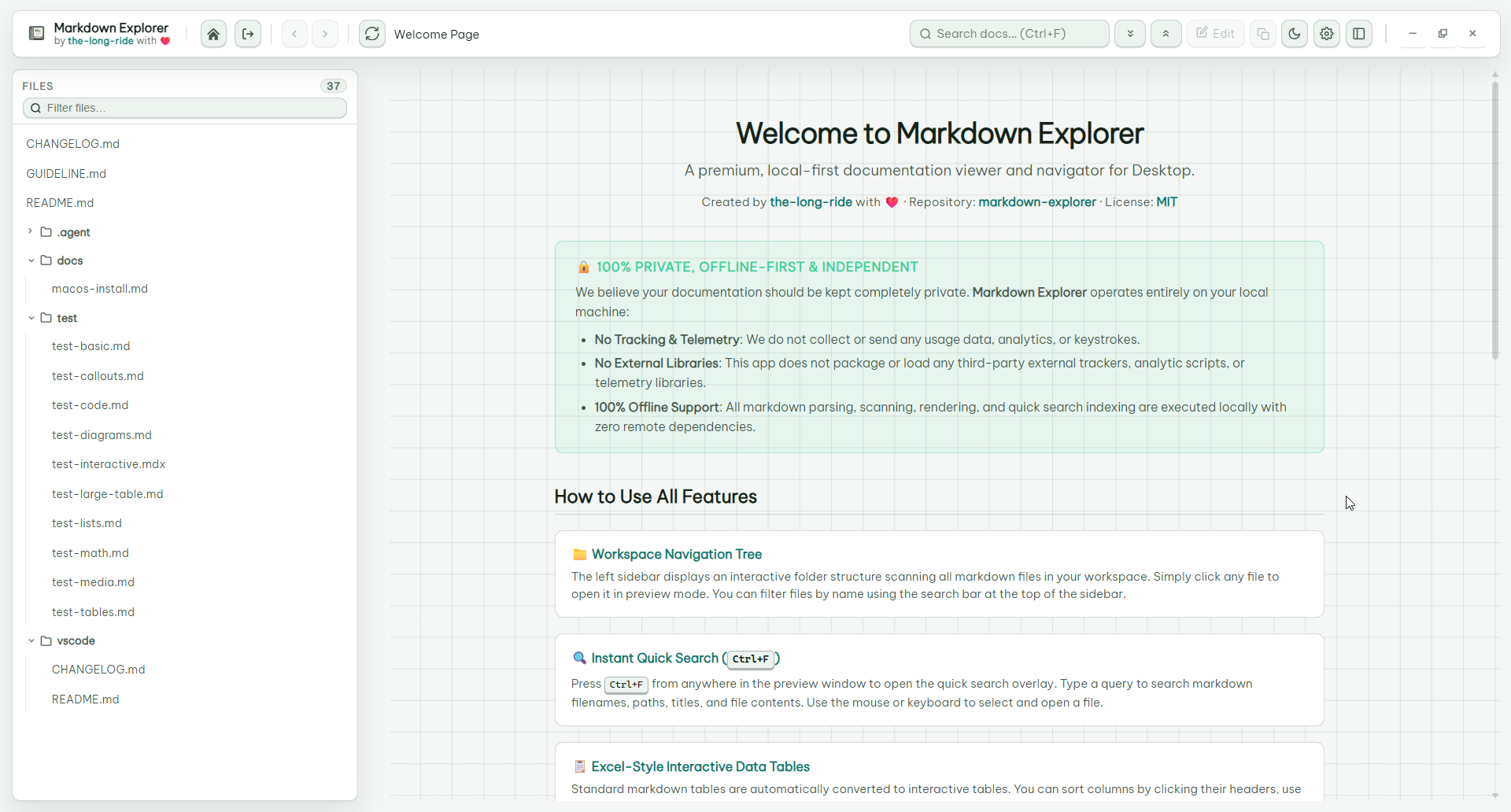Click the-long-ride link in the title bar
This screenshot has width=1511, height=812.
pyautogui.click(x=101, y=41)
